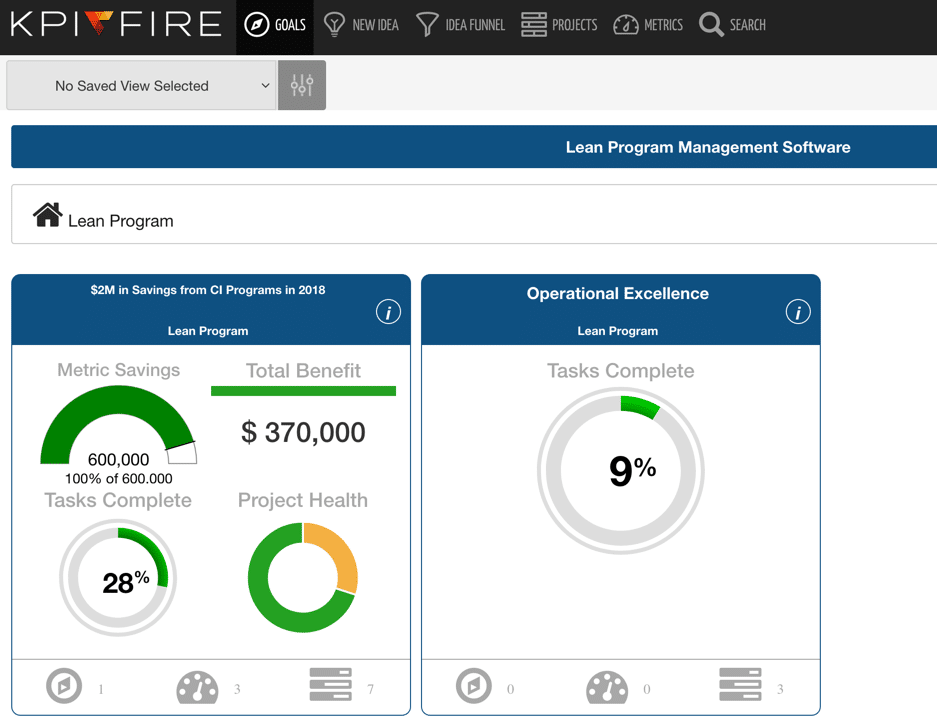Click the Projects stacked bars icon
The height and width of the screenshot is (721, 937).
pyautogui.click(x=534, y=24)
